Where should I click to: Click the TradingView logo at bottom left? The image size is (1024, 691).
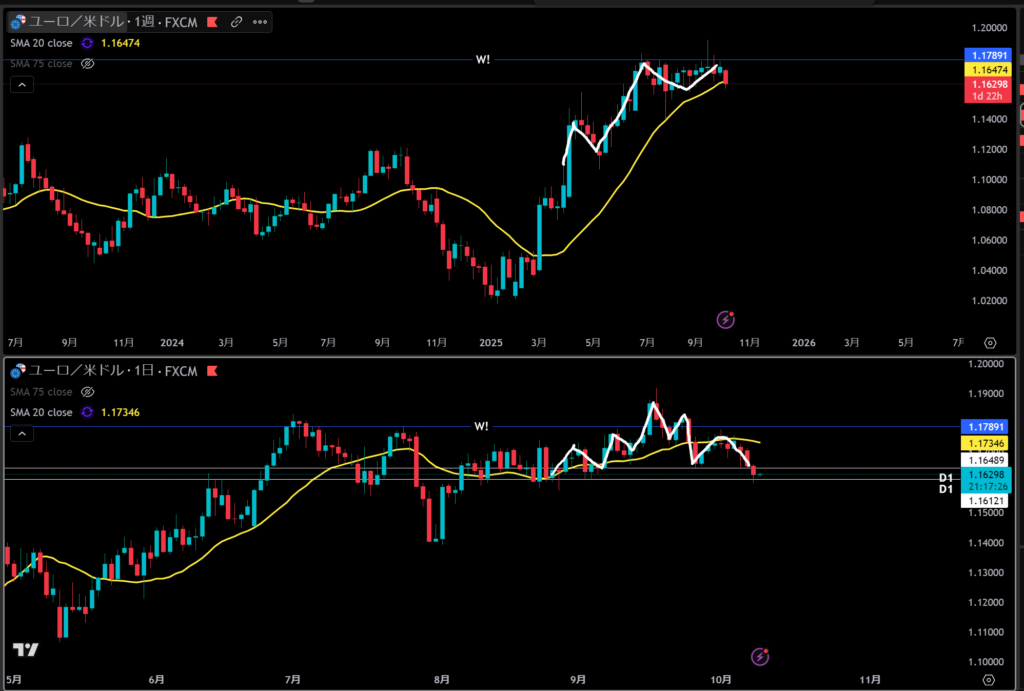[26, 650]
